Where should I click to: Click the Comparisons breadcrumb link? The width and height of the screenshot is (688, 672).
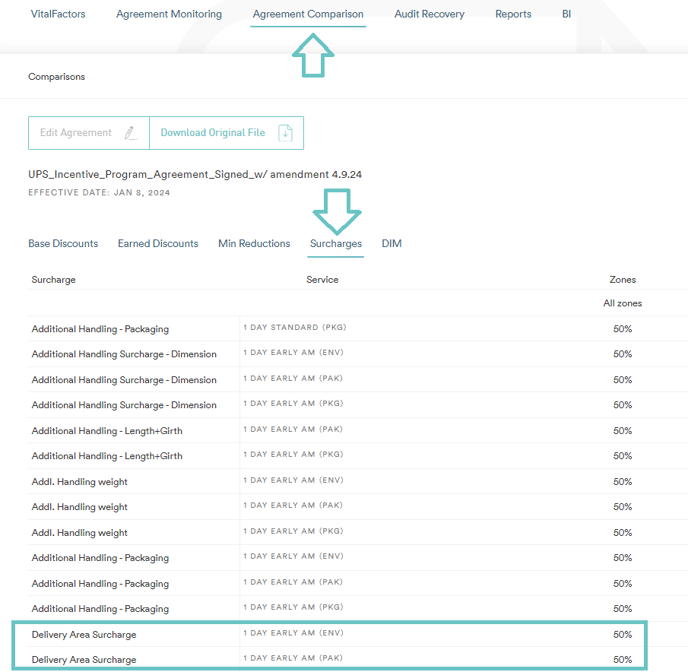[57, 77]
